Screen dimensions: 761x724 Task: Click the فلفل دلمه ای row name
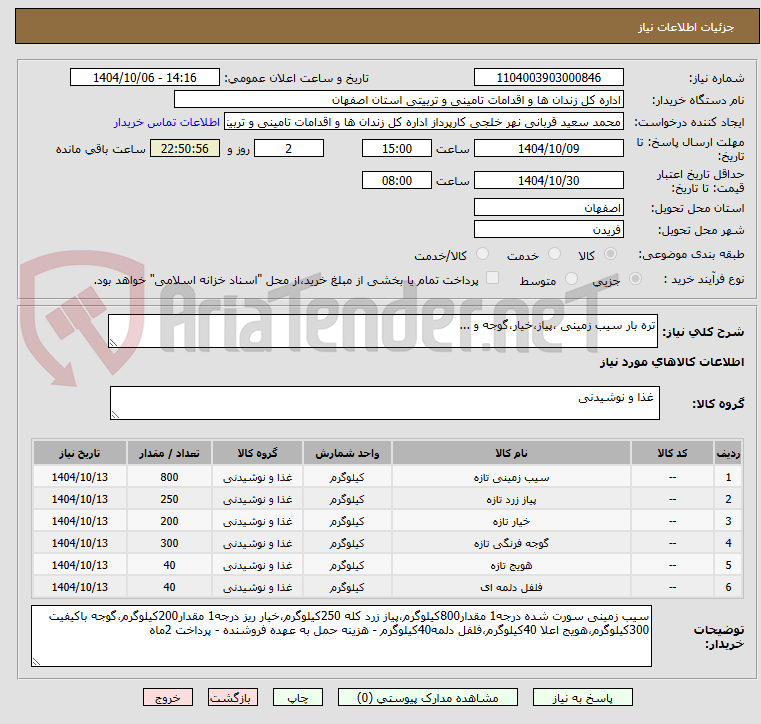coord(511,587)
